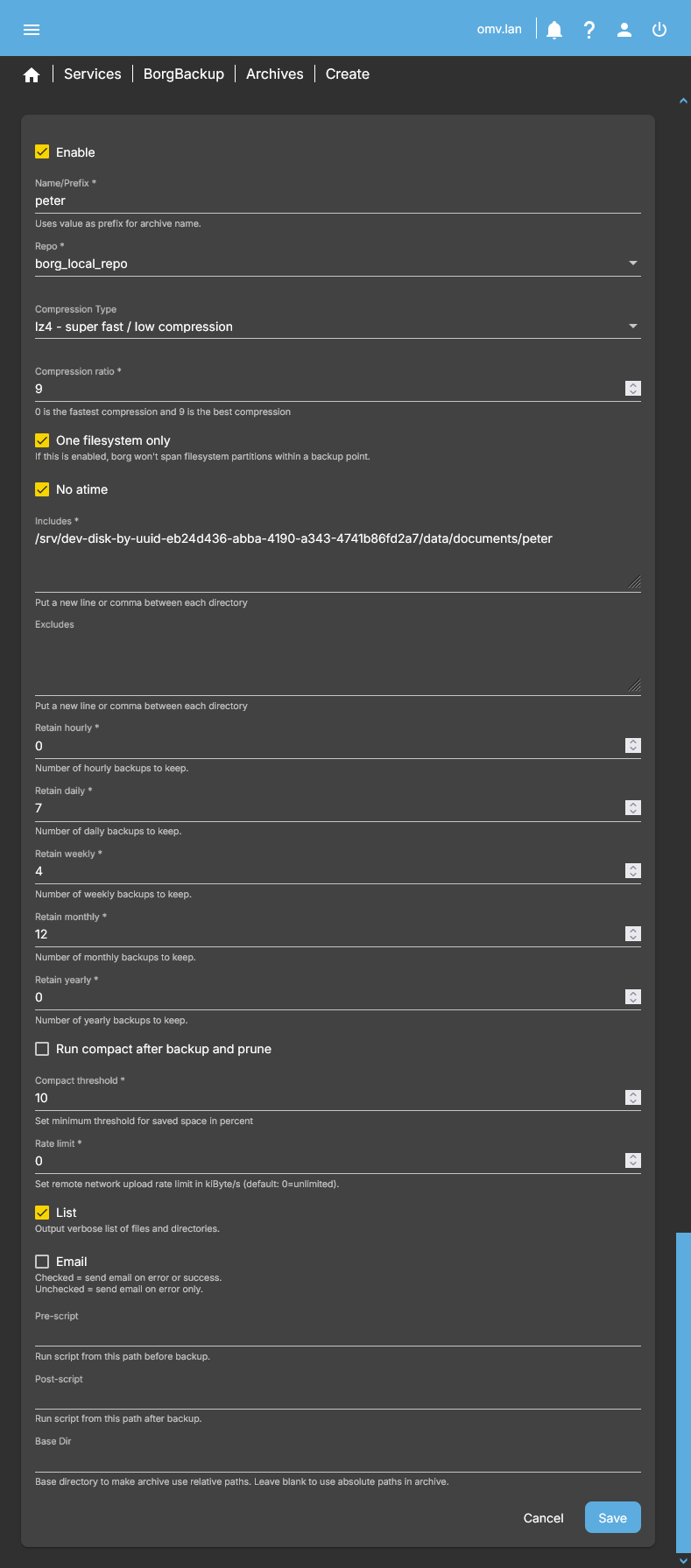Viewport: 691px width, 1568px height.
Task: Go to the home dashboard icon
Action: pyautogui.click(x=32, y=75)
